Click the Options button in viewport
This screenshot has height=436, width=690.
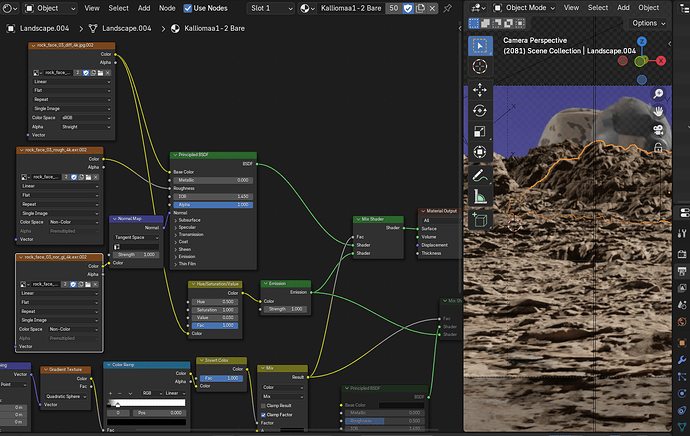[x=648, y=23]
